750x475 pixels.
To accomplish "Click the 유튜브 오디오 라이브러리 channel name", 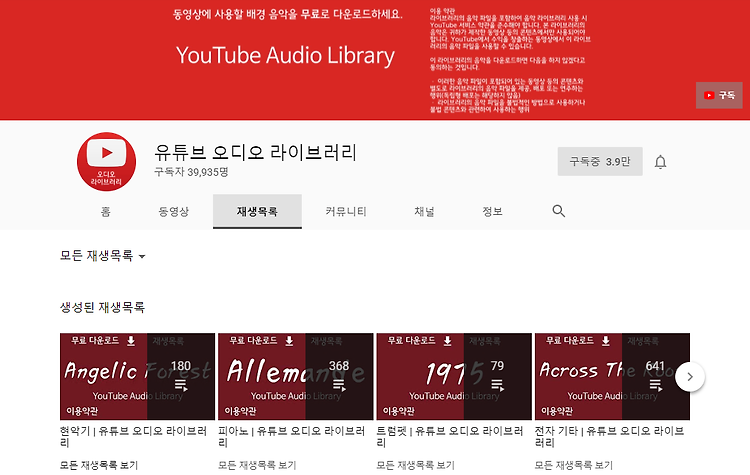I will (255, 152).
